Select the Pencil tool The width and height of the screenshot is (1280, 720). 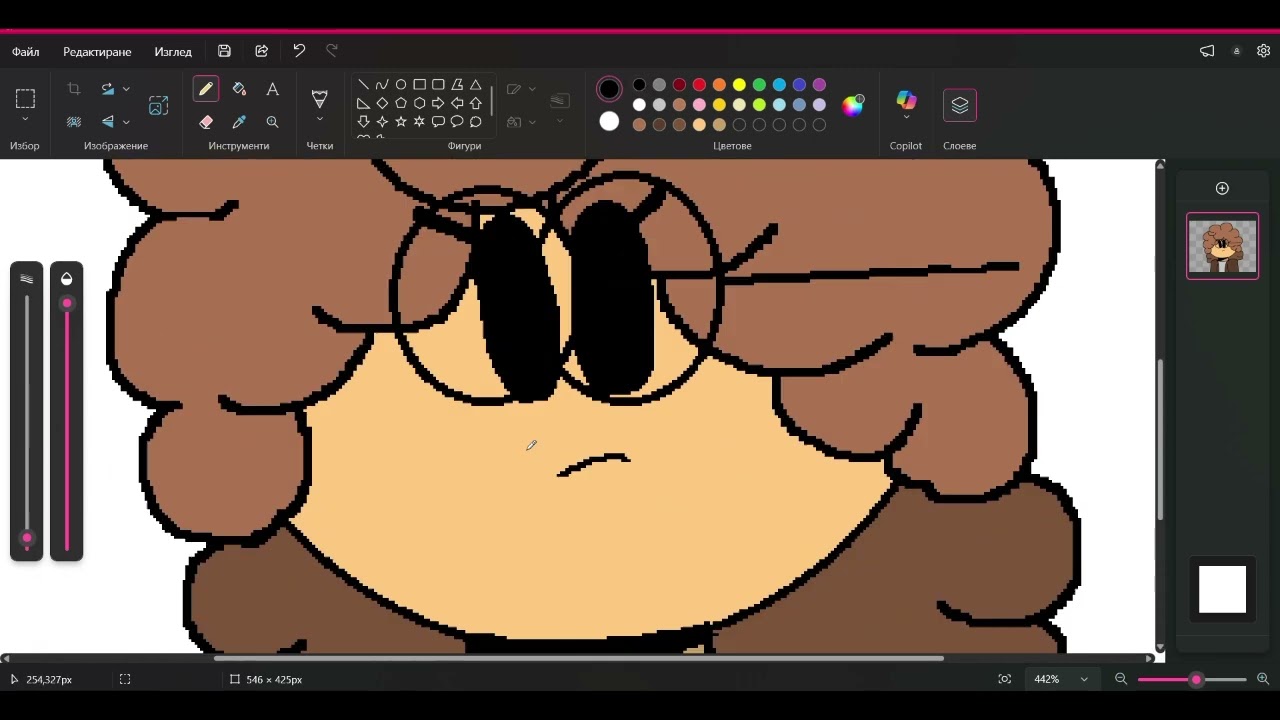[206, 89]
